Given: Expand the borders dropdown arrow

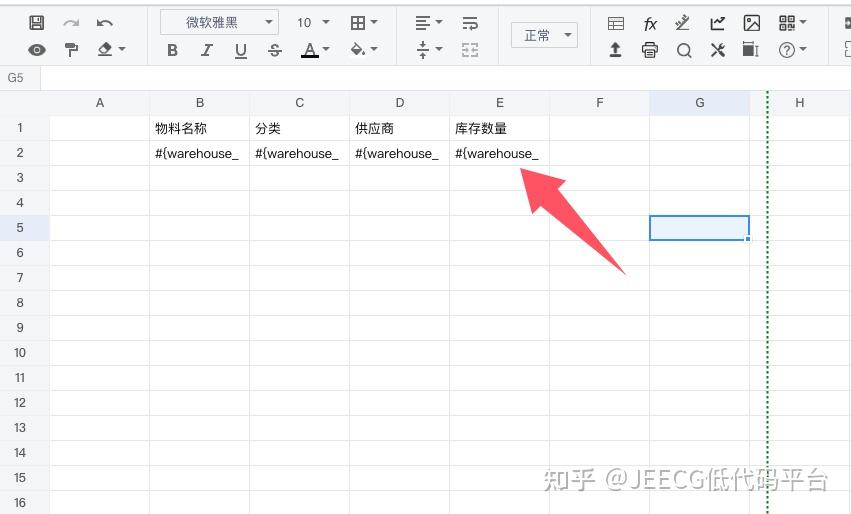Looking at the screenshot, I should [x=374, y=22].
